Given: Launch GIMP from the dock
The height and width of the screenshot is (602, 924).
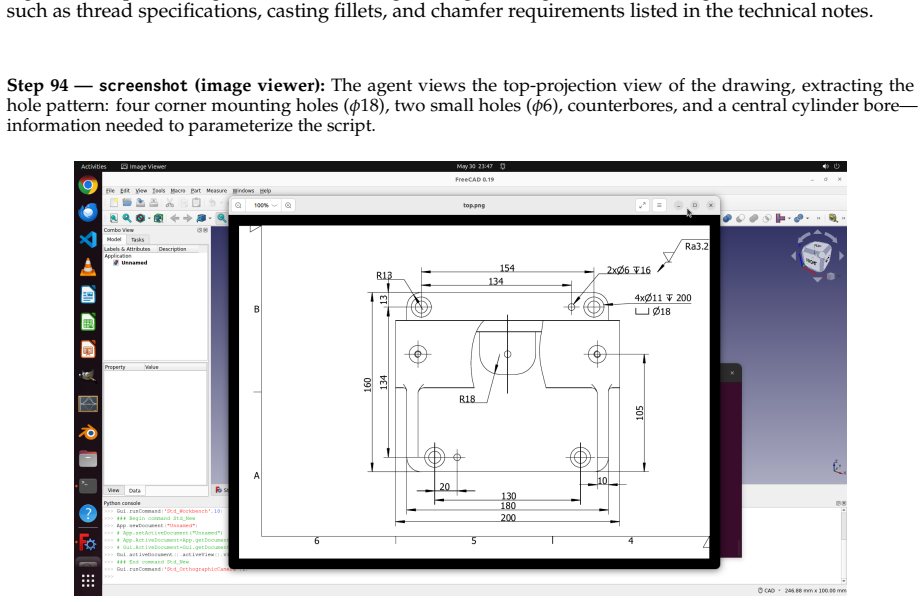Looking at the screenshot, I should pyautogui.click(x=88, y=376).
